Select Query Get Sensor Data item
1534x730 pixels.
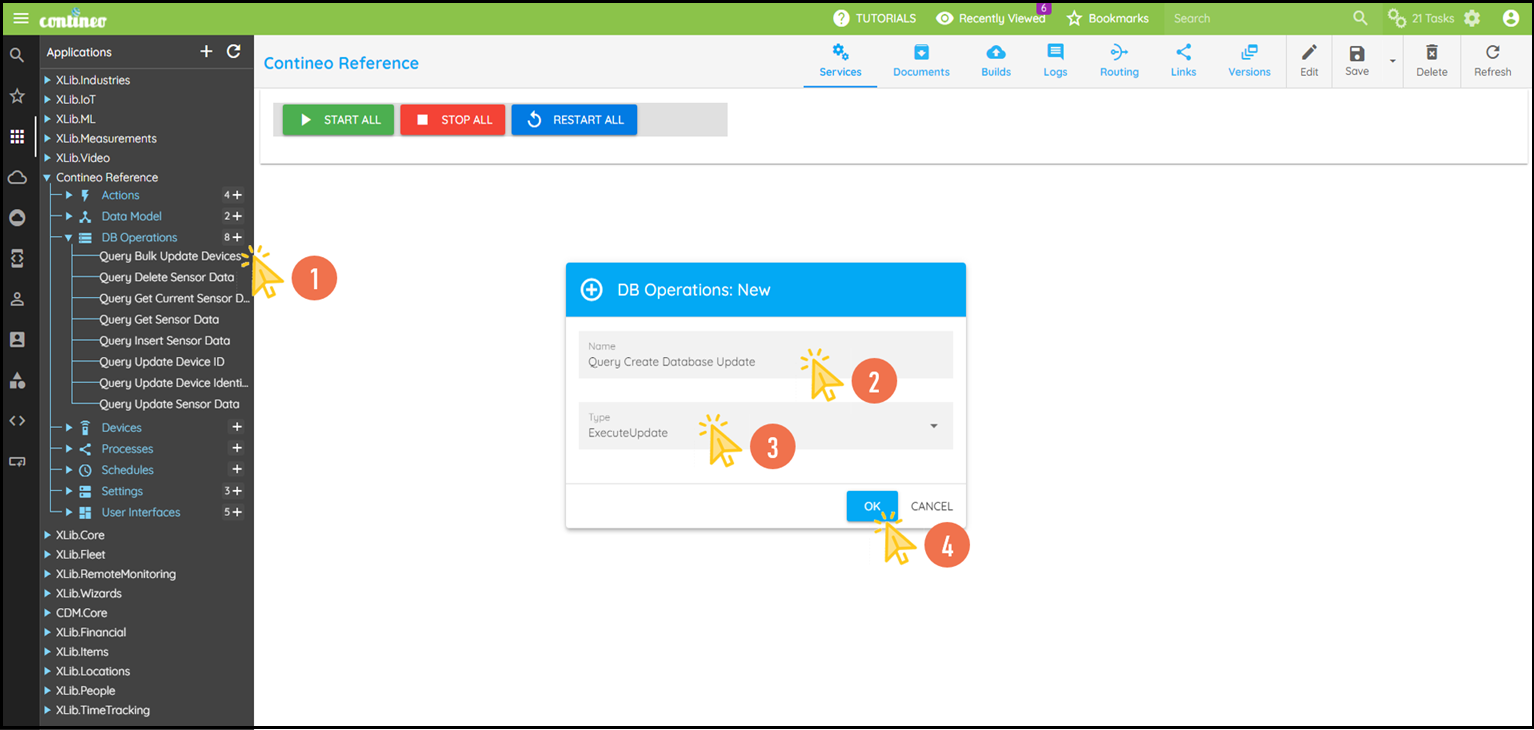[x=159, y=320]
